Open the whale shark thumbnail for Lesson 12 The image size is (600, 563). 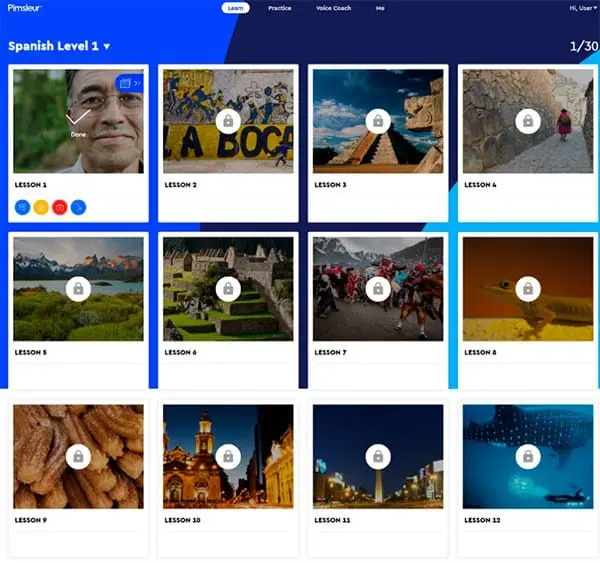(x=528, y=457)
